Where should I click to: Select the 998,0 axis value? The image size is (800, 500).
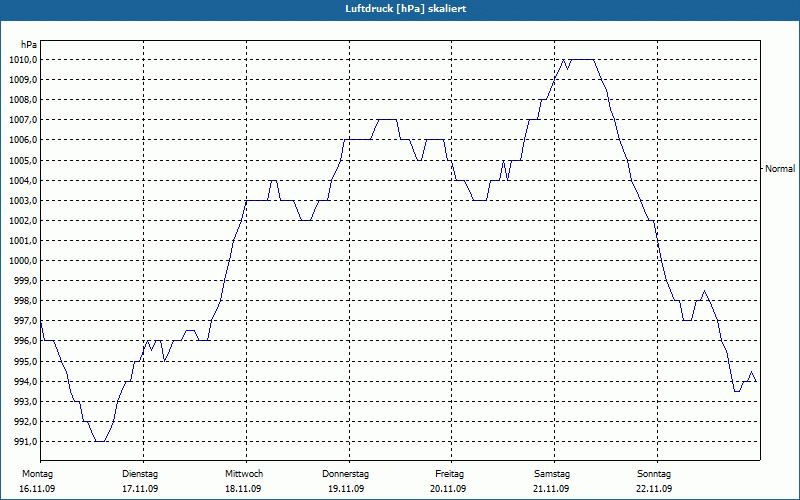(x=24, y=301)
